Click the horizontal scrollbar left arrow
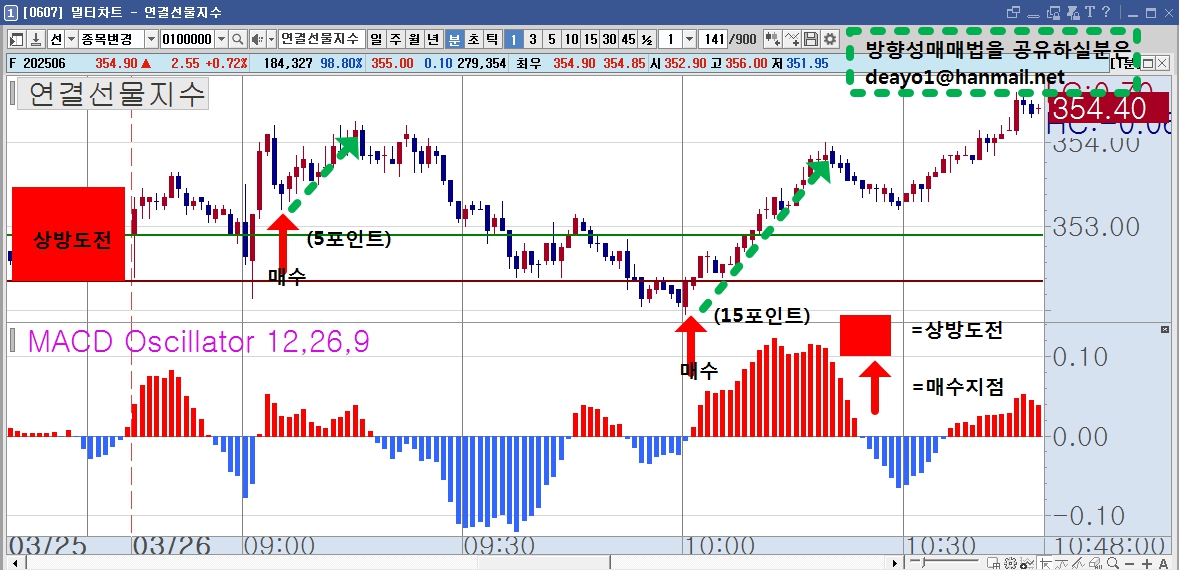This screenshot has height=570, width=1179. [14, 562]
